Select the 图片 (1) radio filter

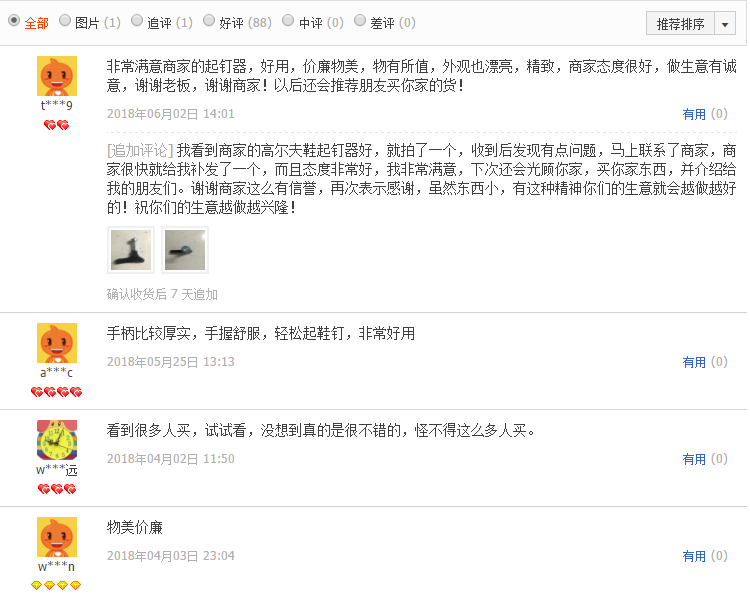(65, 21)
